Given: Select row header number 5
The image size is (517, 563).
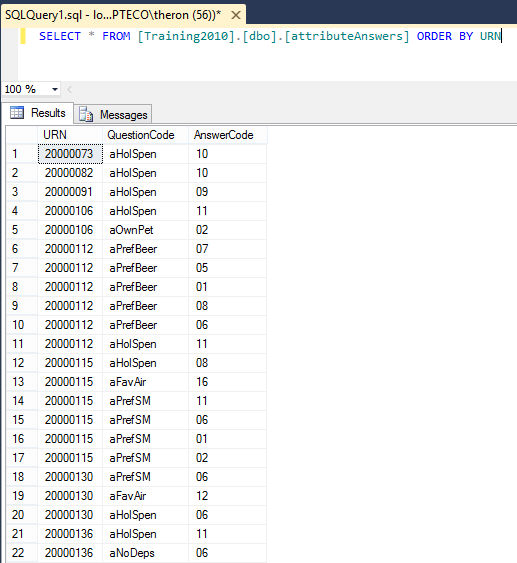Looking at the screenshot, I should click(x=22, y=230).
